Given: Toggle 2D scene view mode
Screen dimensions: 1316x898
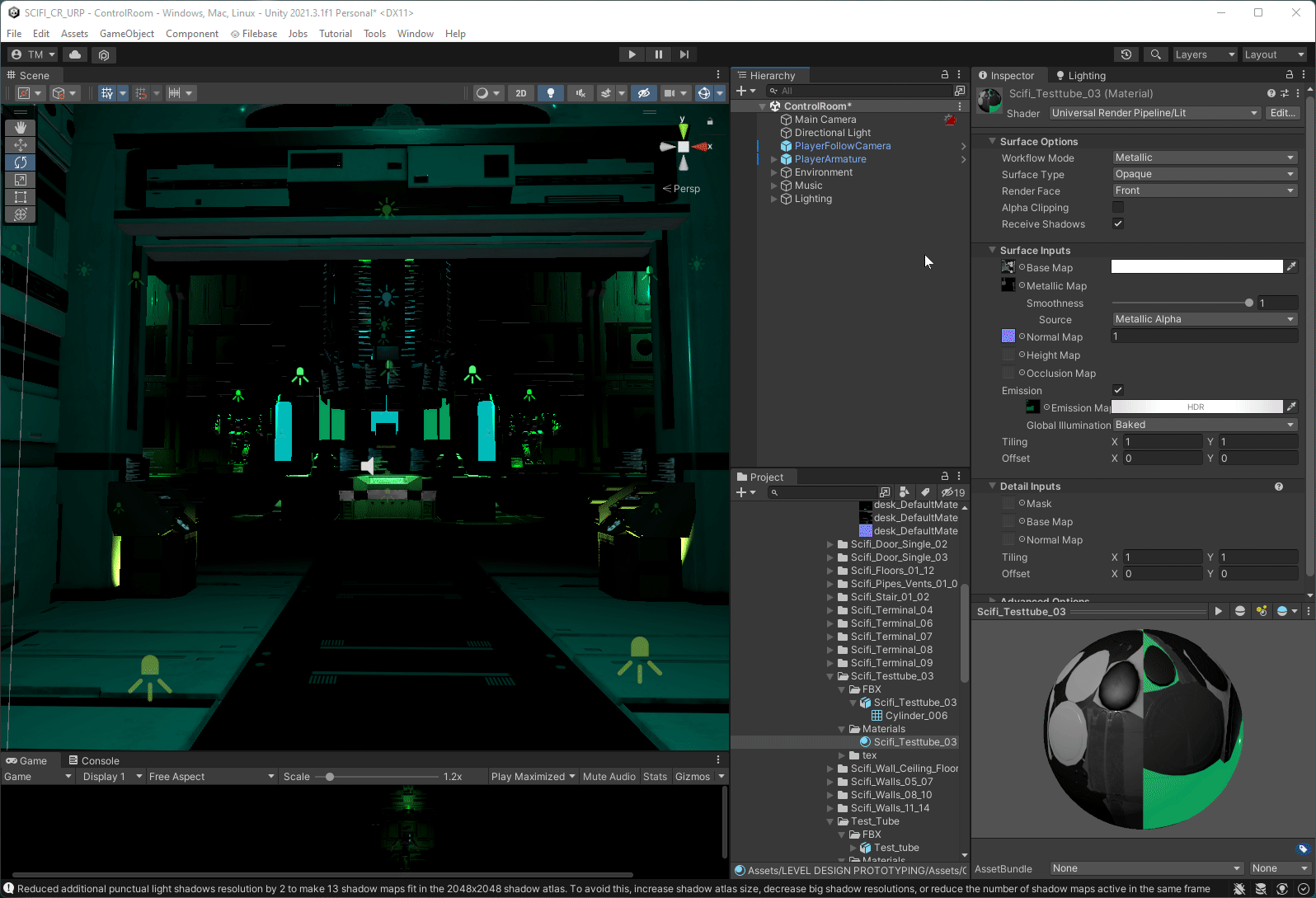Looking at the screenshot, I should pos(520,93).
